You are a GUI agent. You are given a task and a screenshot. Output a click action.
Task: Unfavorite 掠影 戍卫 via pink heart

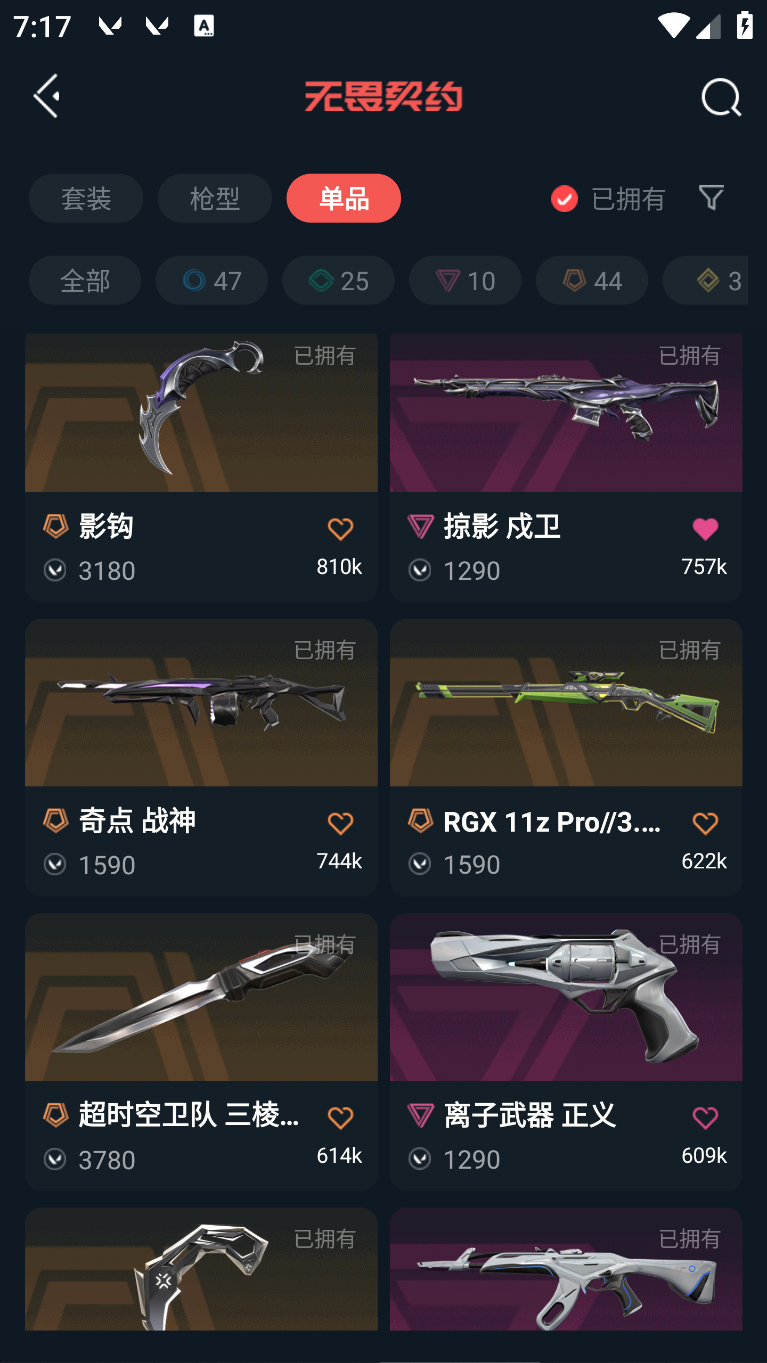tap(705, 529)
